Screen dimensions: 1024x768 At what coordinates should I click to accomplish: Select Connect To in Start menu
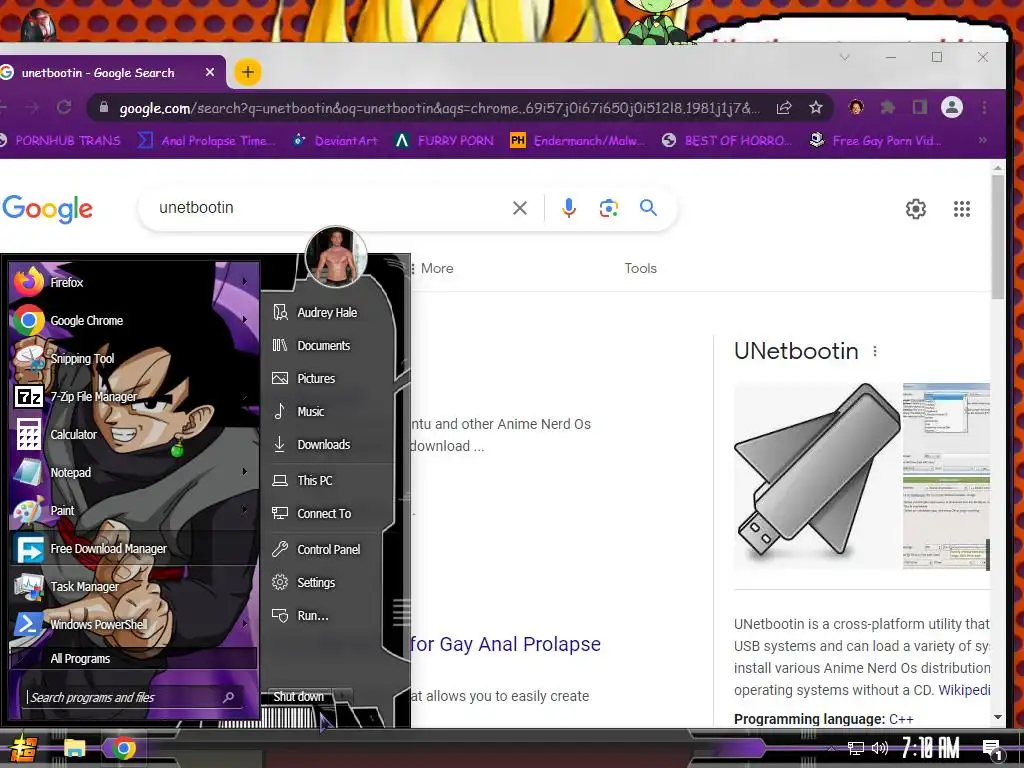324,513
